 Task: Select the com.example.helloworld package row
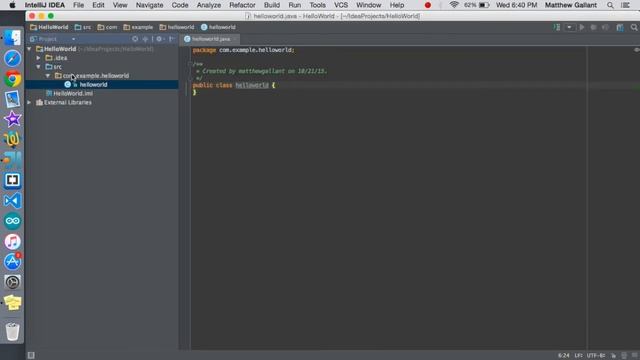102,76
